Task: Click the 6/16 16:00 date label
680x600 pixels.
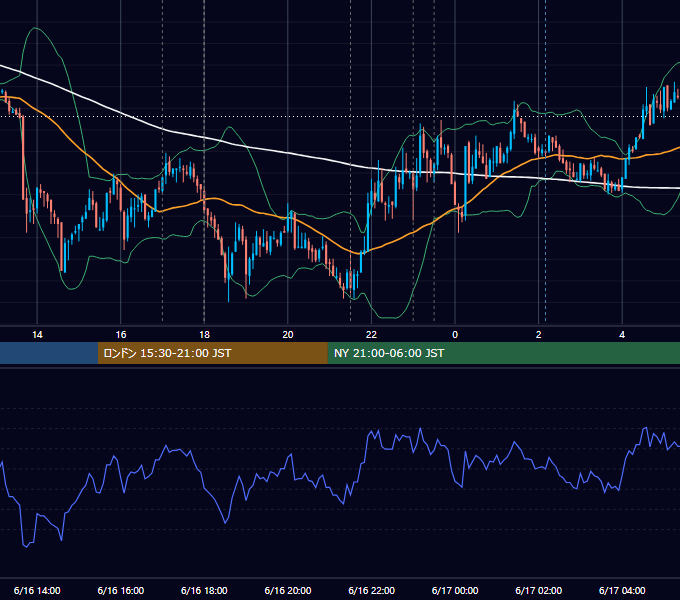Action: (121, 590)
